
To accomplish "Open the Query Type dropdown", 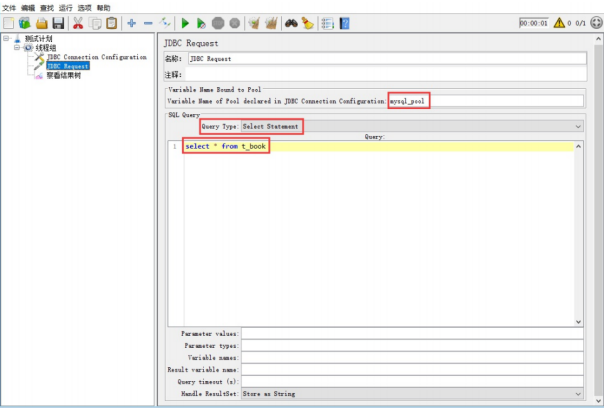I will tap(412, 126).
